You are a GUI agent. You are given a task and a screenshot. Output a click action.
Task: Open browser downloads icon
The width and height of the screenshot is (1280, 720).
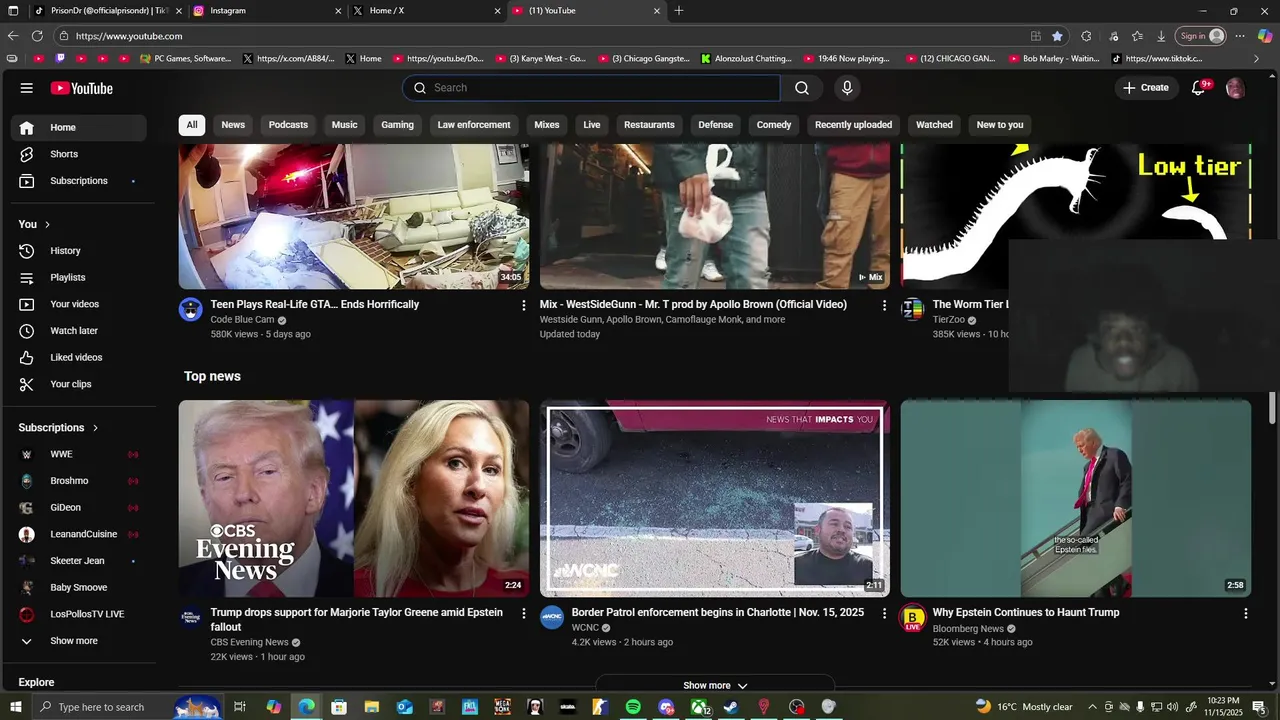[x=1161, y=36]
